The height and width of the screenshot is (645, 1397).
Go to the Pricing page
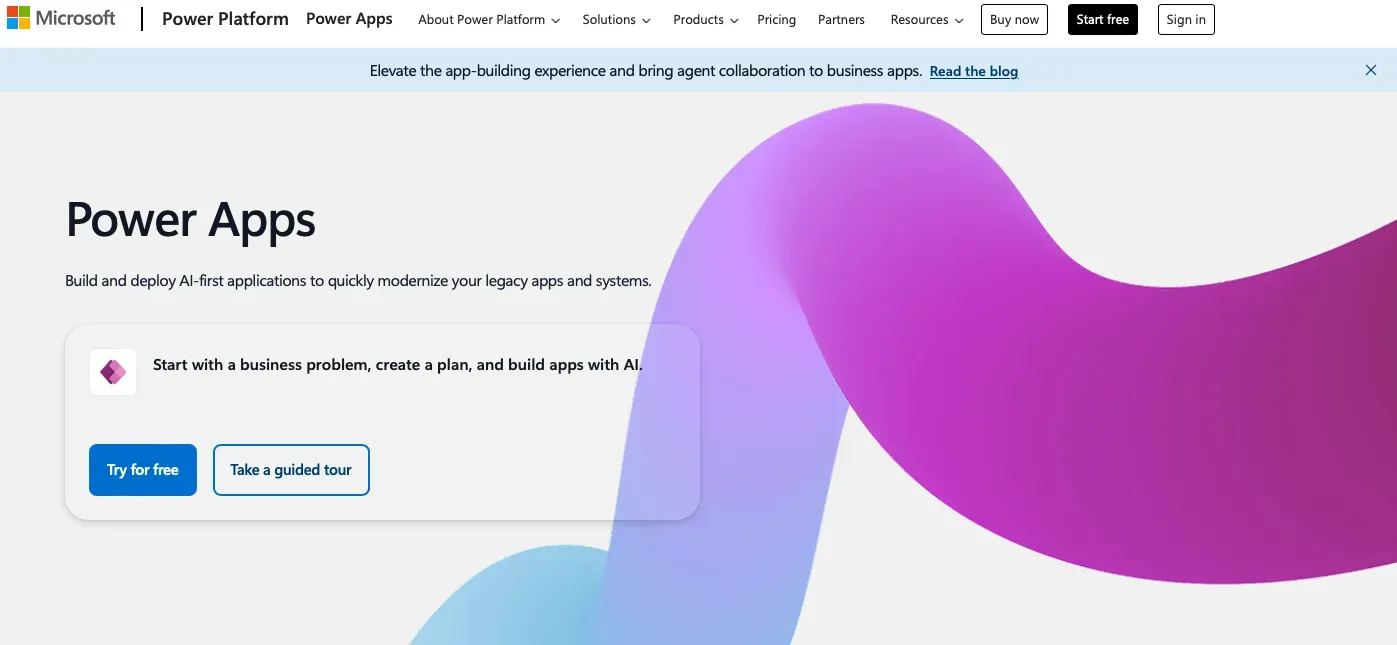click(x=776, y=20)
